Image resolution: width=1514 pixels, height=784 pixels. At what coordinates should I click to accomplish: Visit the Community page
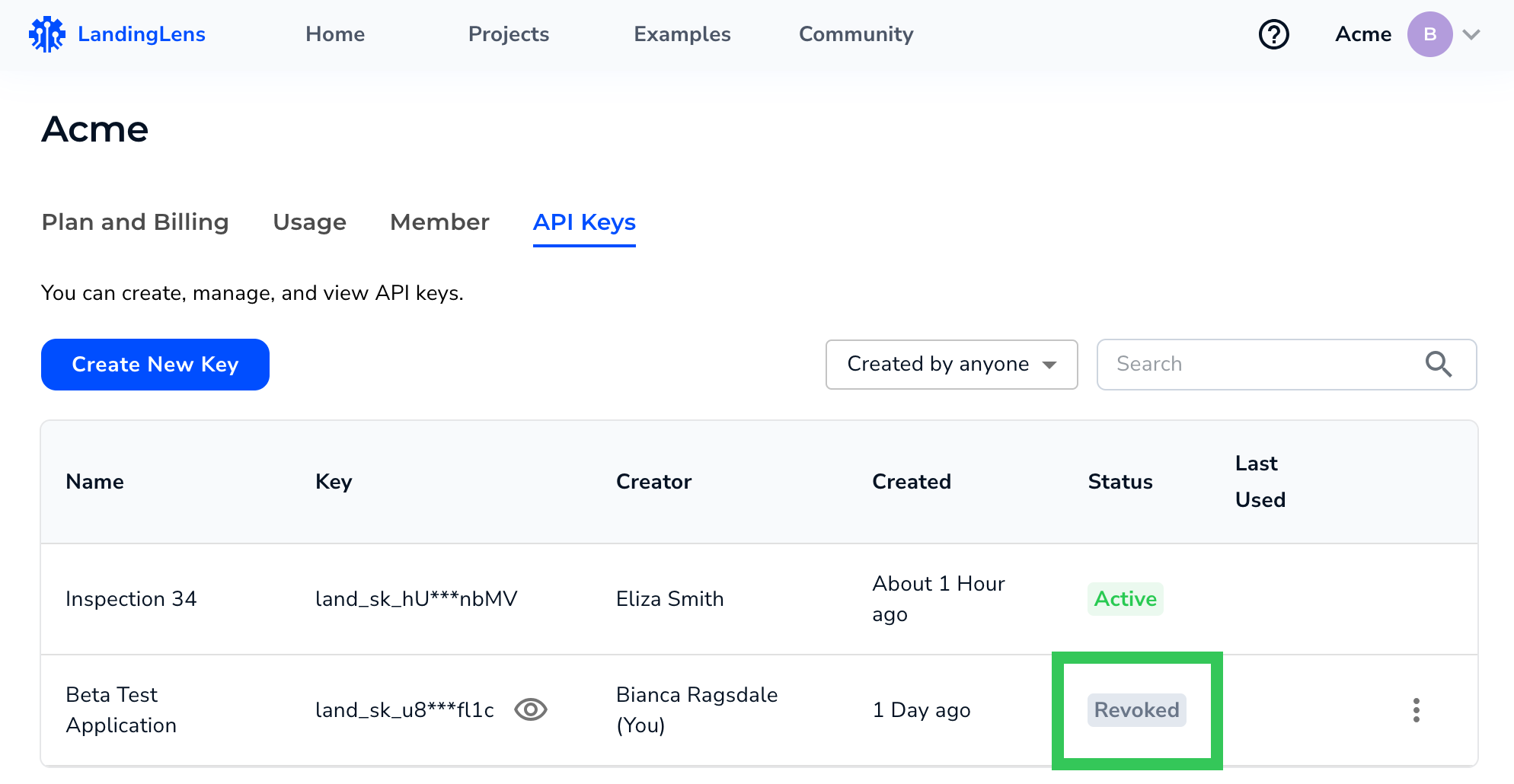[856, 34]
